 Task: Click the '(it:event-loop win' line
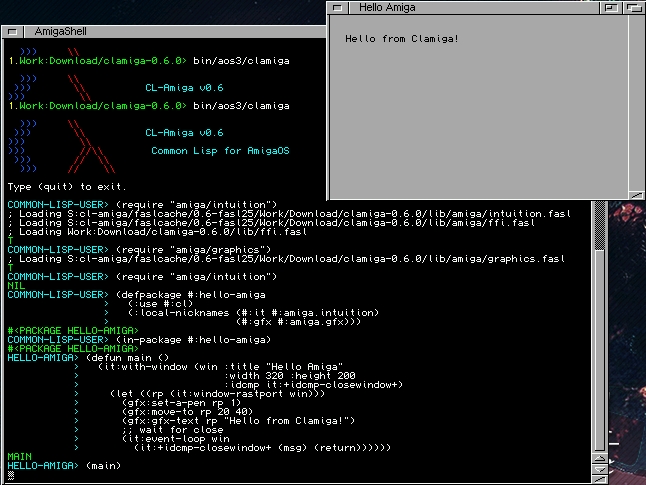pos(176,439)
